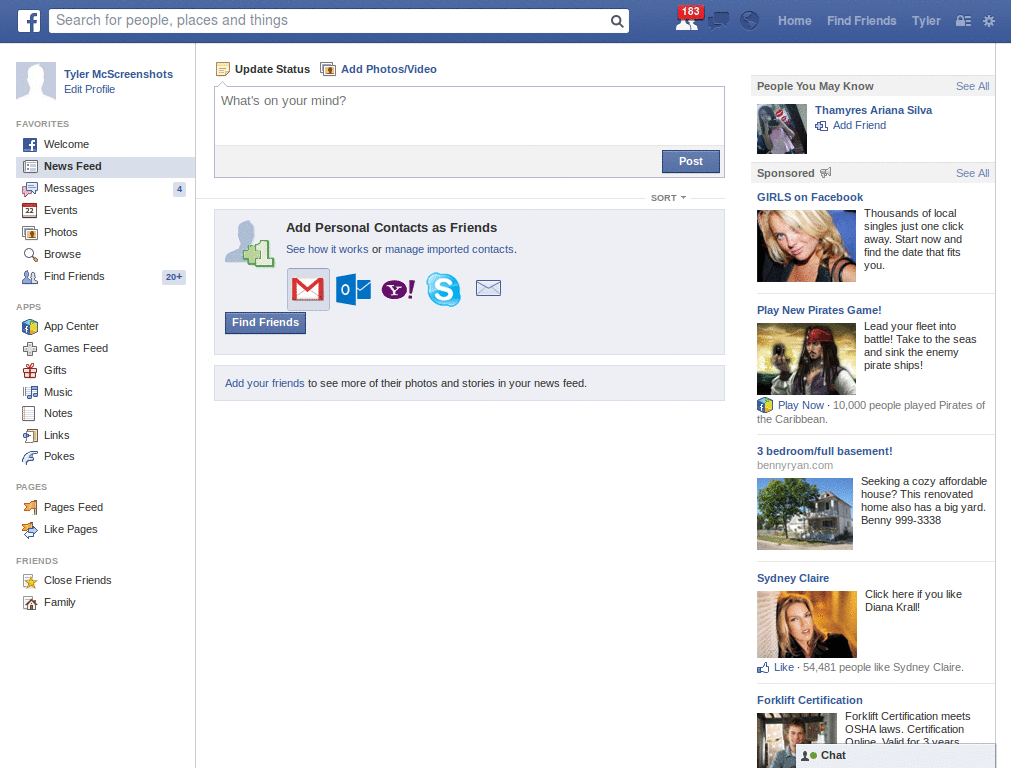
Task: Click the Events calendar icon
Action: click(29, 210)
